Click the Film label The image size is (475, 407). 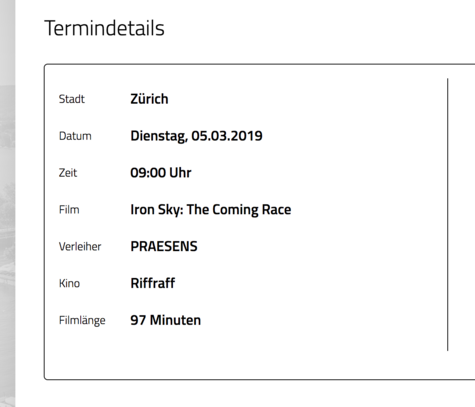pyautogui.click(x=69, y=210)
